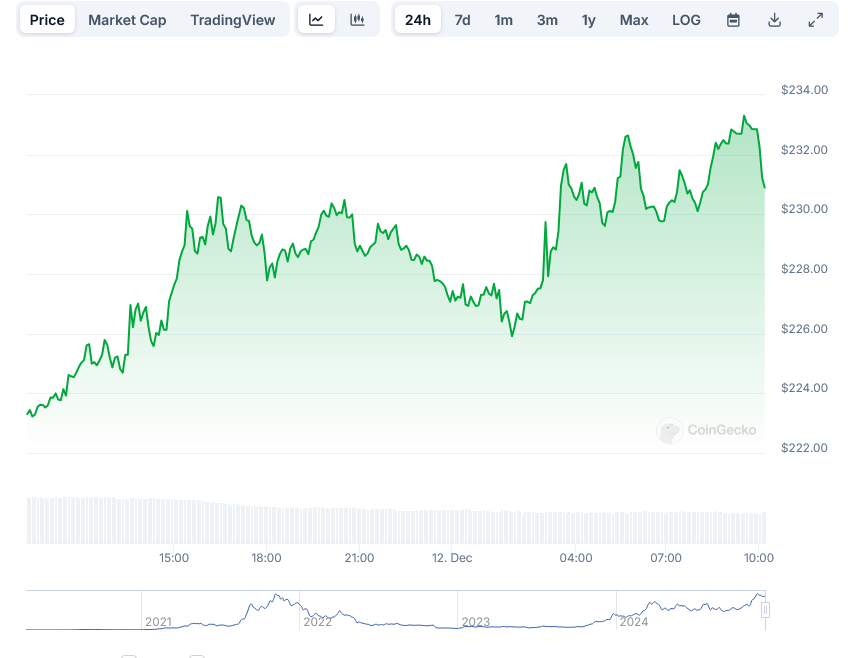Open the calendar date range picker
This screenshot has width=858, height=658.
click(x=733, y=20)
